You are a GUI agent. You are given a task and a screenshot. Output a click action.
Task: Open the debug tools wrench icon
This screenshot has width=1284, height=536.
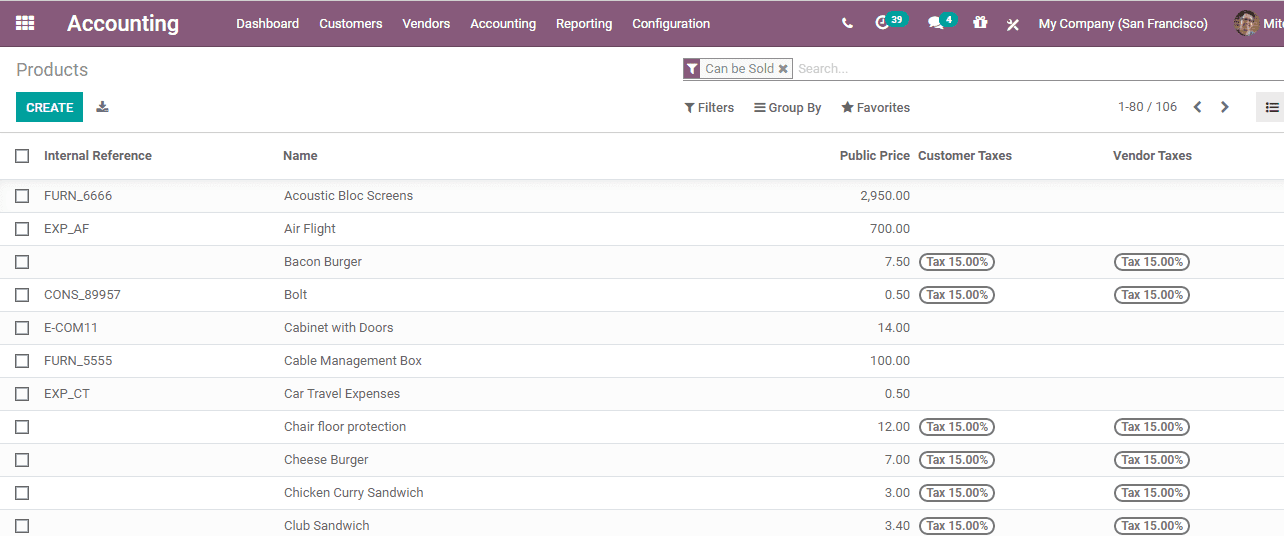1013,24
